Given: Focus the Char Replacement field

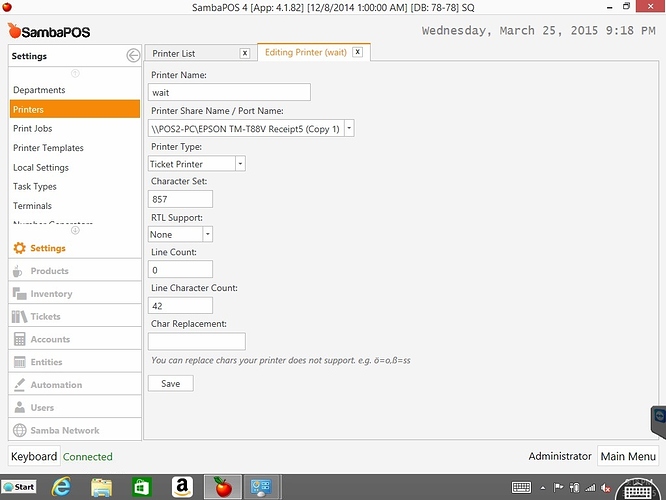Looking at the screenshot, I should click(x=197, y=341).
